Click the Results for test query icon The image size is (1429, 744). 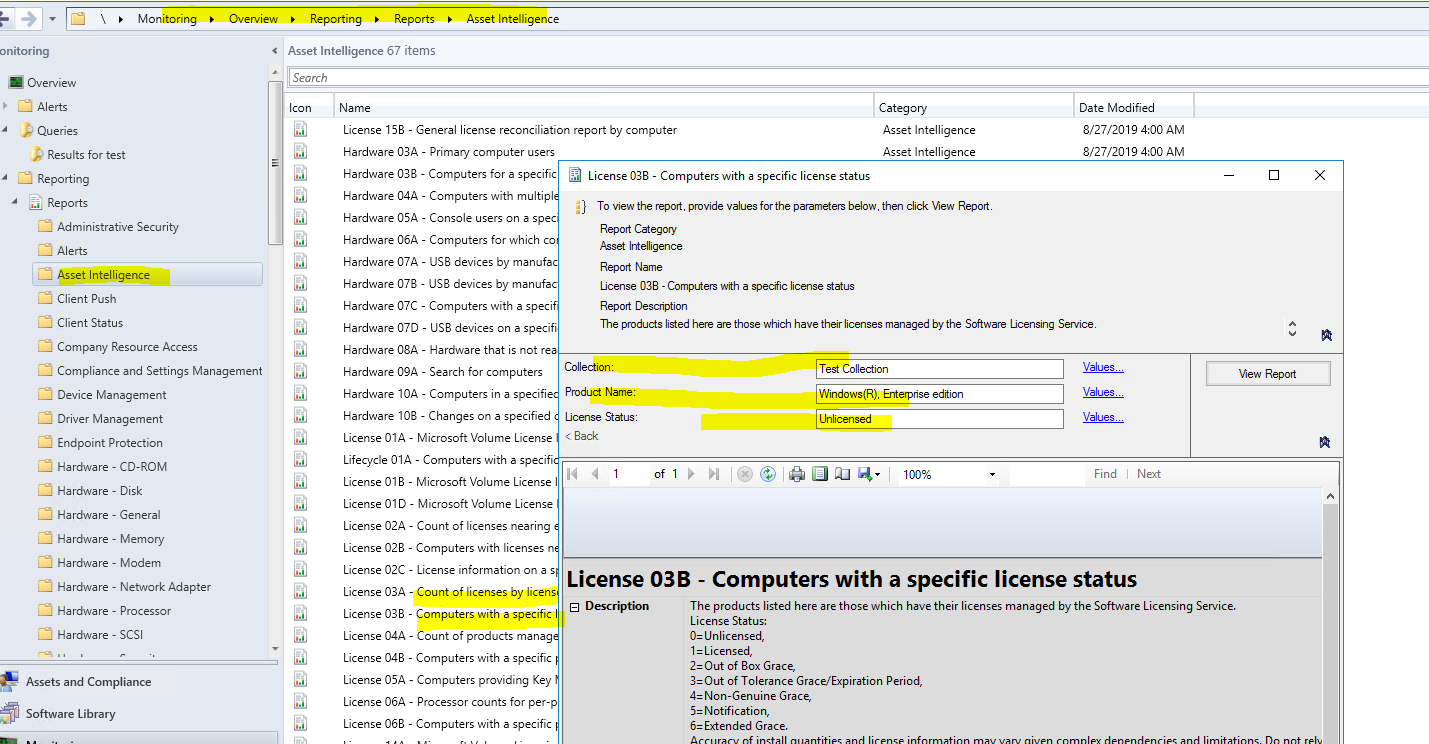37,154
